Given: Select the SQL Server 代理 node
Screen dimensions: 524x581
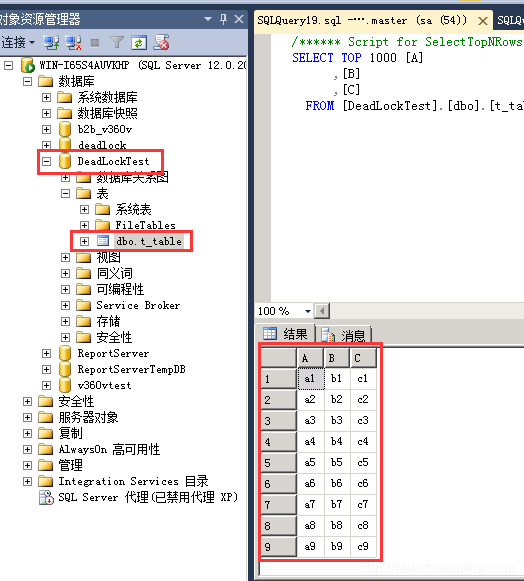Looking at the screenshot, I should tap(138, 497).
